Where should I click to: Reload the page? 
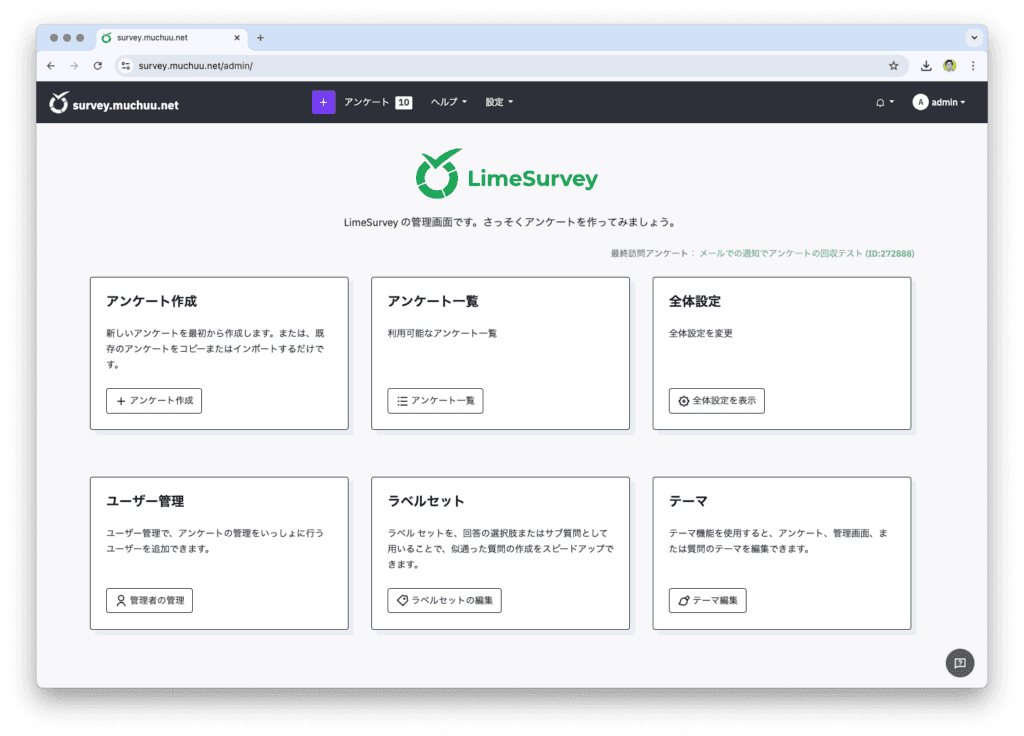click(x=97, y=66)
